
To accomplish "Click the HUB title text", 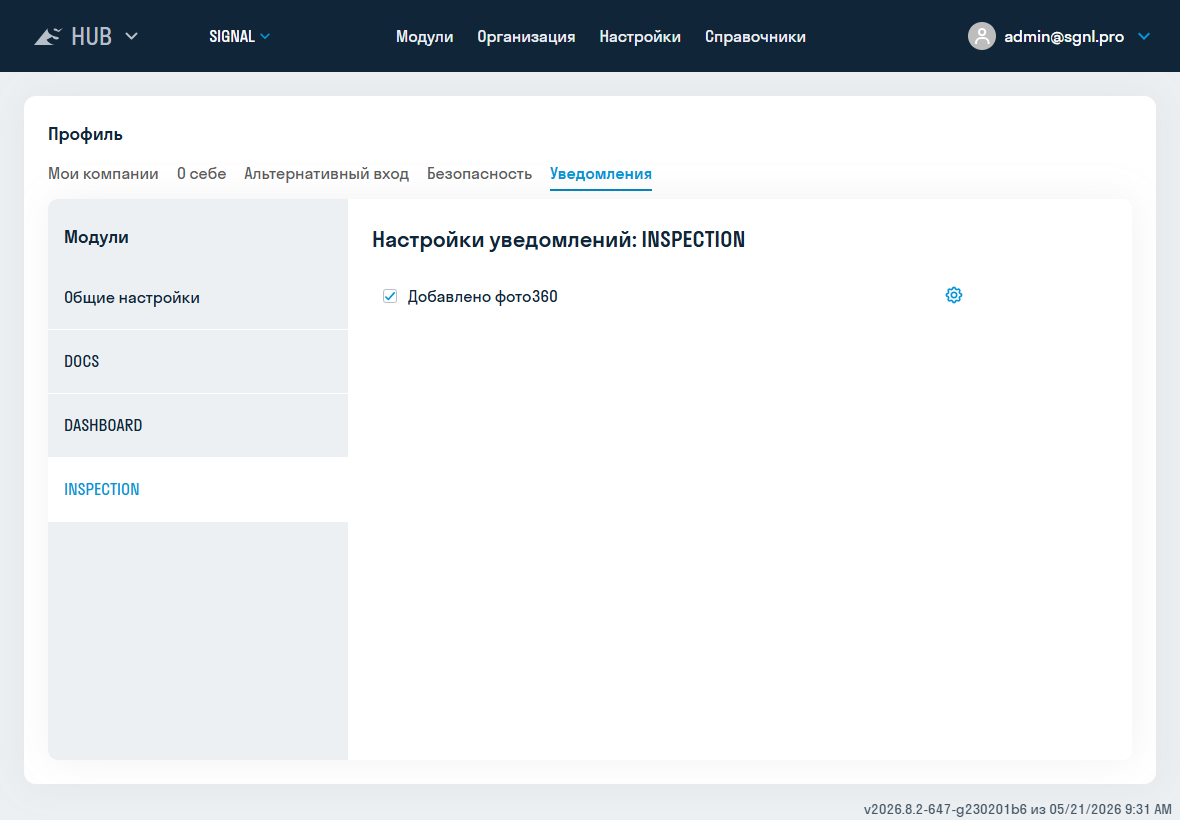I will (91, 36).
